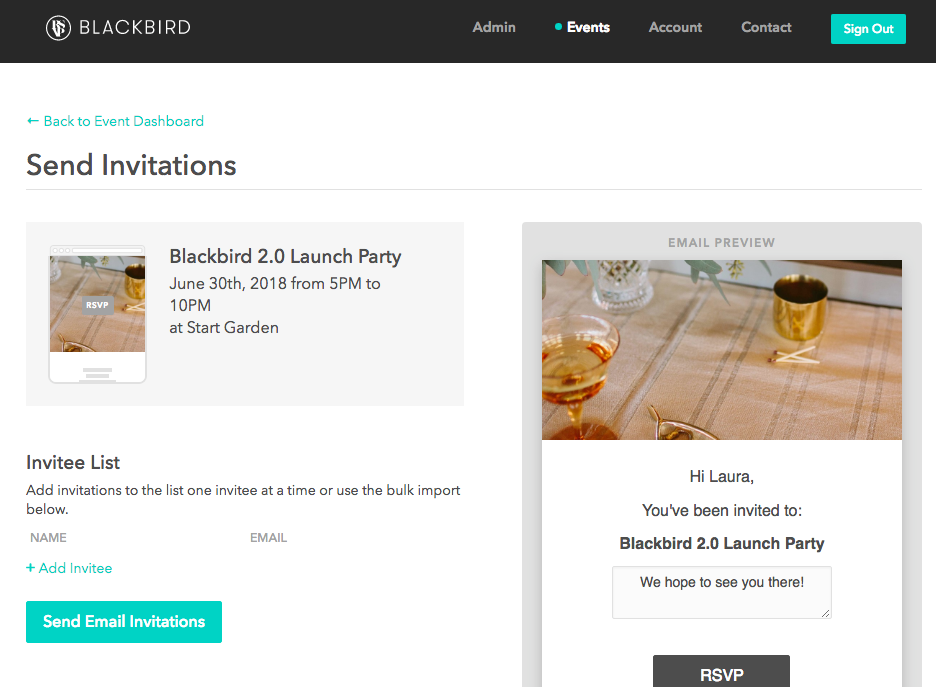Viewport: 936px width, 687px height.
Task: Click the Invitee List heading
Action: point(73,463)
